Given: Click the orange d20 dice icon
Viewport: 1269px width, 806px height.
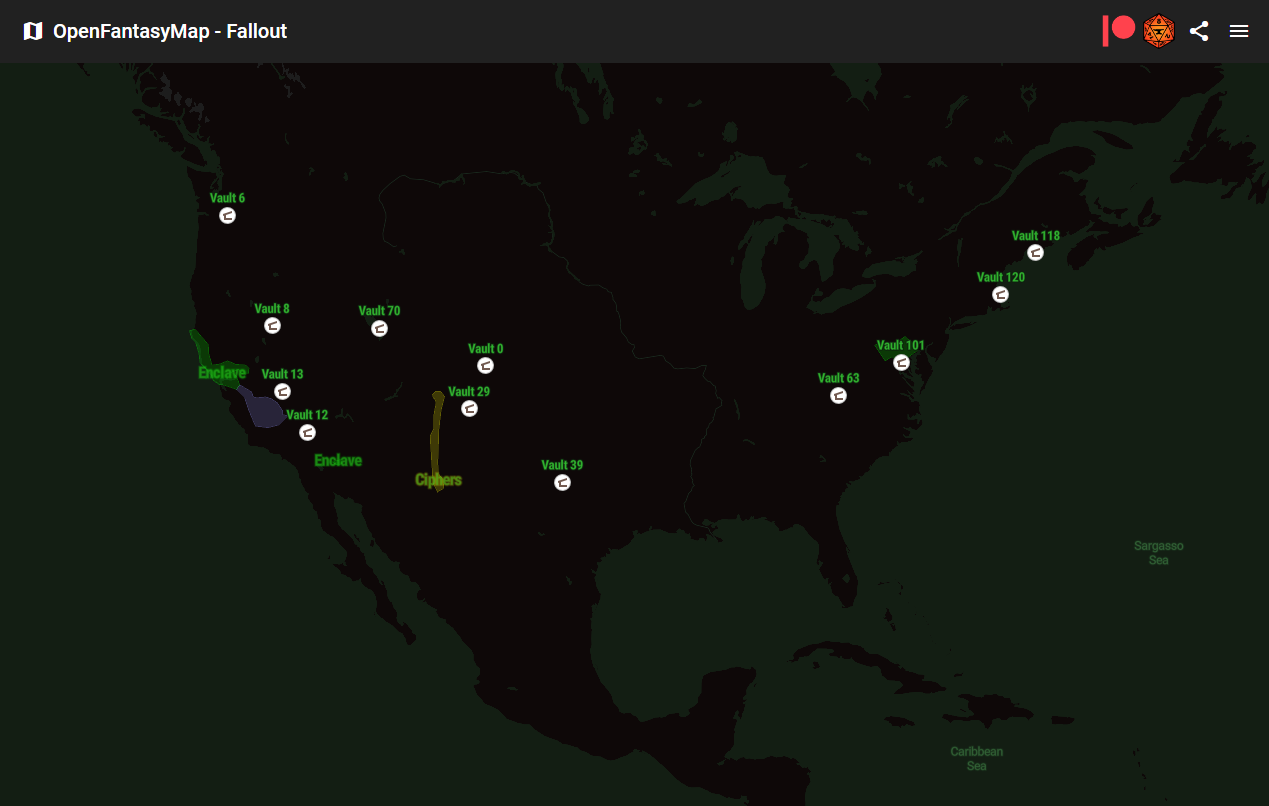Looking at the screenshot, I should point(1159,31).
